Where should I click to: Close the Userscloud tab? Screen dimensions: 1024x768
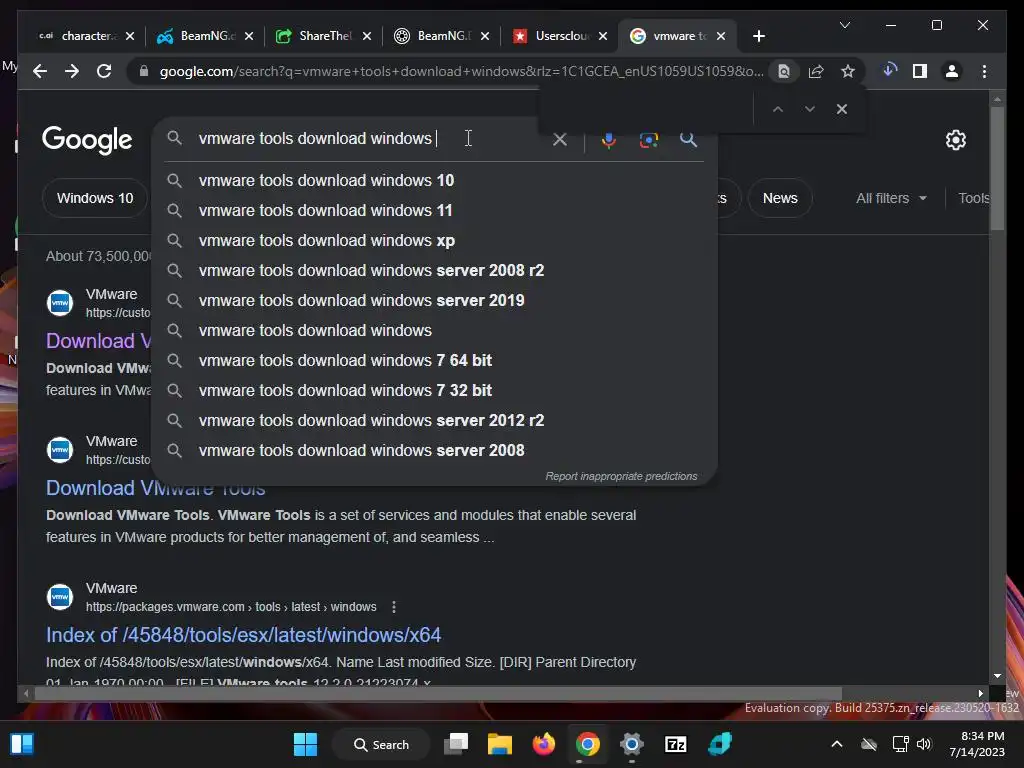tap(603, 36)
